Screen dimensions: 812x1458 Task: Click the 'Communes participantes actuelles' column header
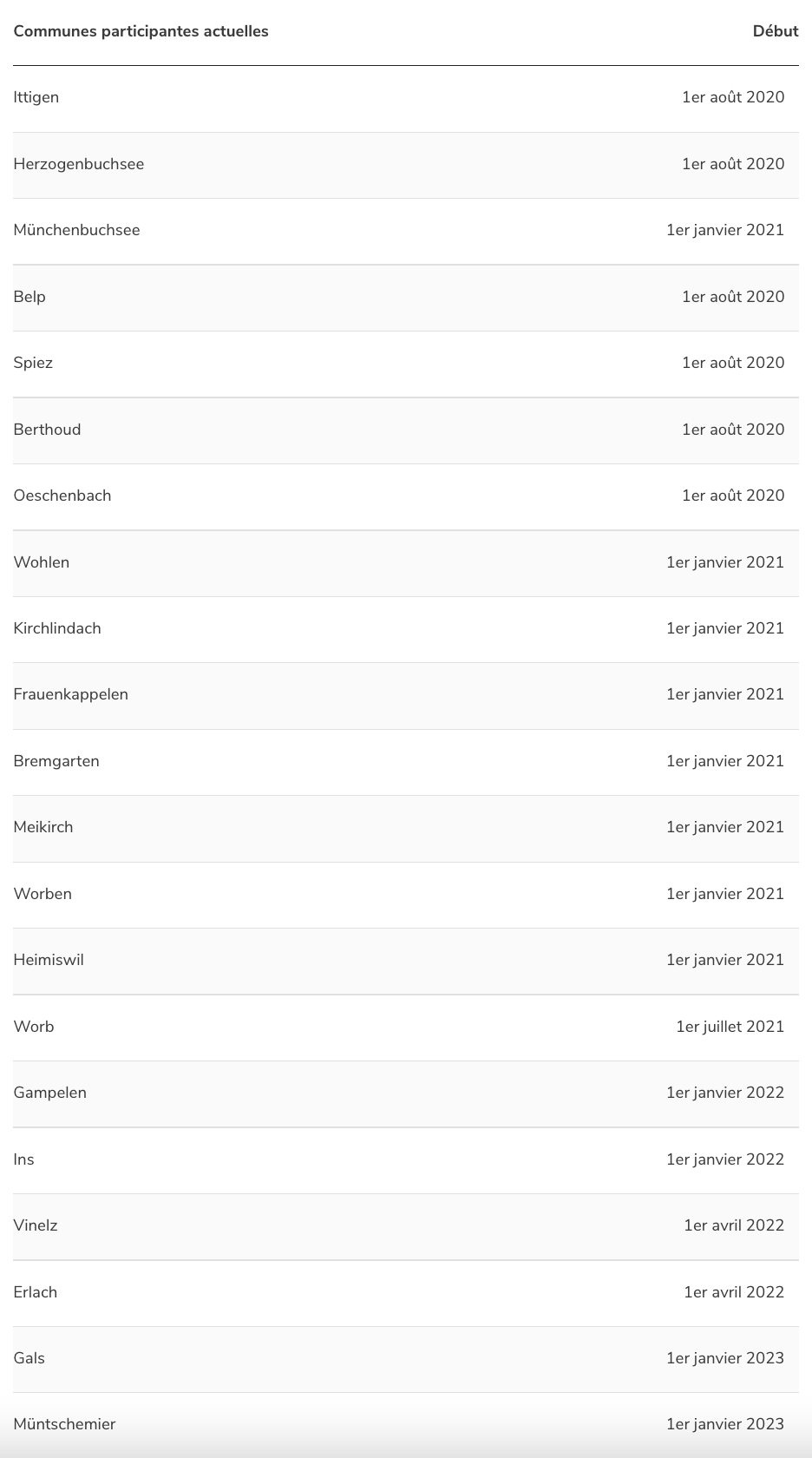141,31
